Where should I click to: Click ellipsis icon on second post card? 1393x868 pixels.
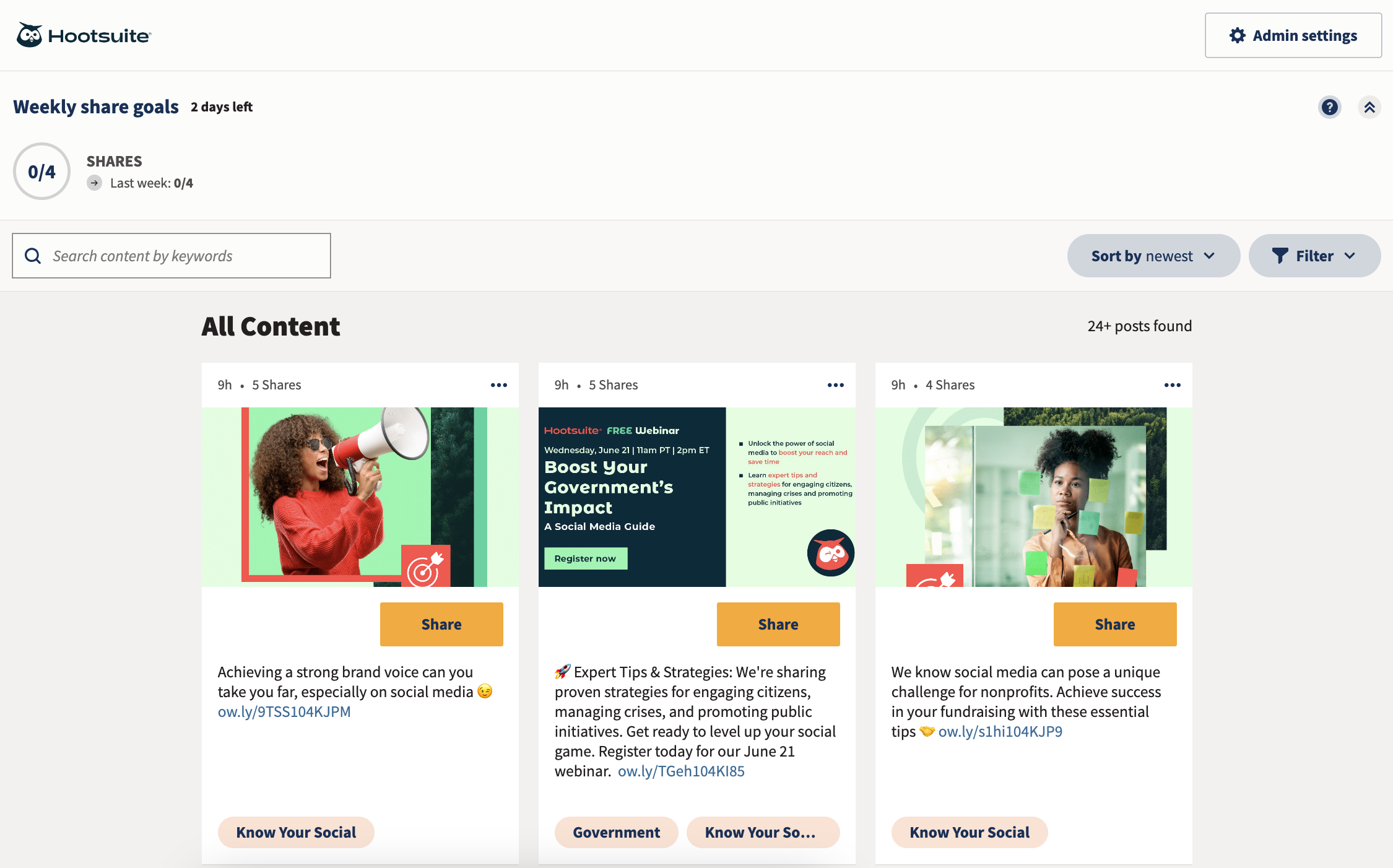click(x=836, y=385)
